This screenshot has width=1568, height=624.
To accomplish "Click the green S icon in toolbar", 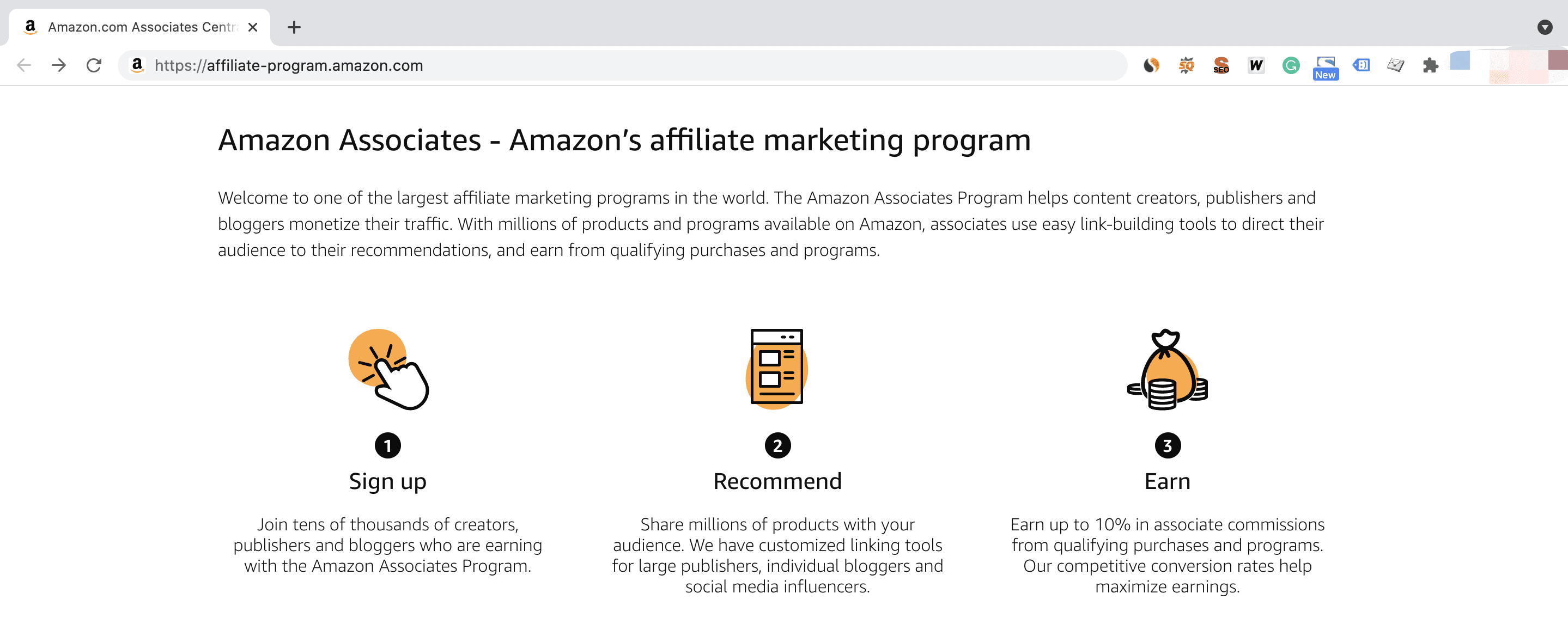I will point(1290,65).
